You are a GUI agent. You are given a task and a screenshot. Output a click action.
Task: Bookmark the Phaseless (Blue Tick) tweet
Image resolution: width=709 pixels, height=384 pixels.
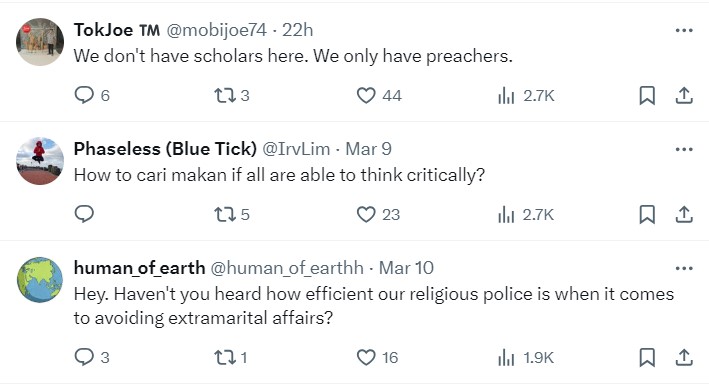pyautogui.click(x=647, y=214)
